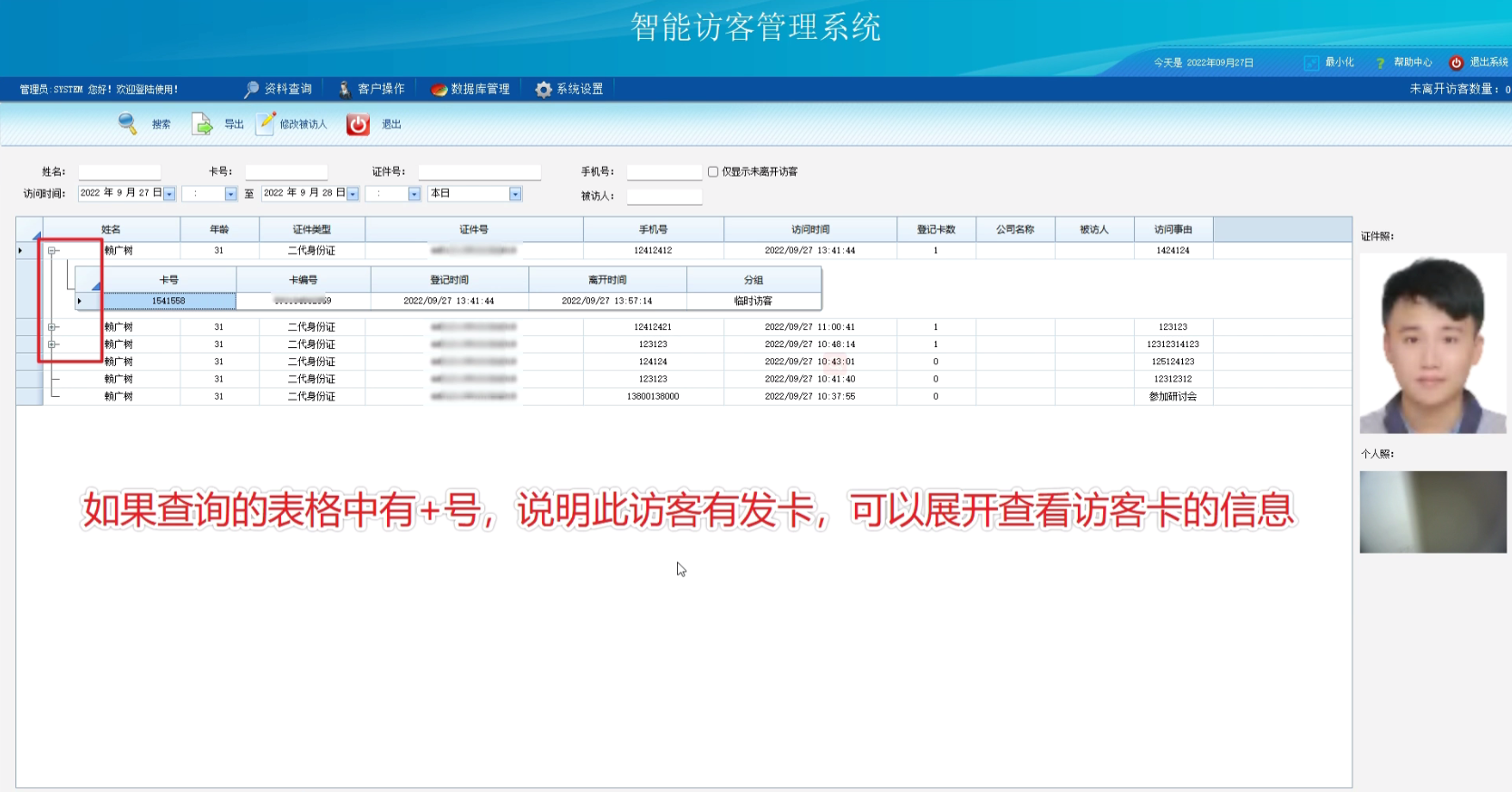Open 帮助中心 via question mark icon
Viewport: 1512px width, 792px height.
tap(1381, 63)
